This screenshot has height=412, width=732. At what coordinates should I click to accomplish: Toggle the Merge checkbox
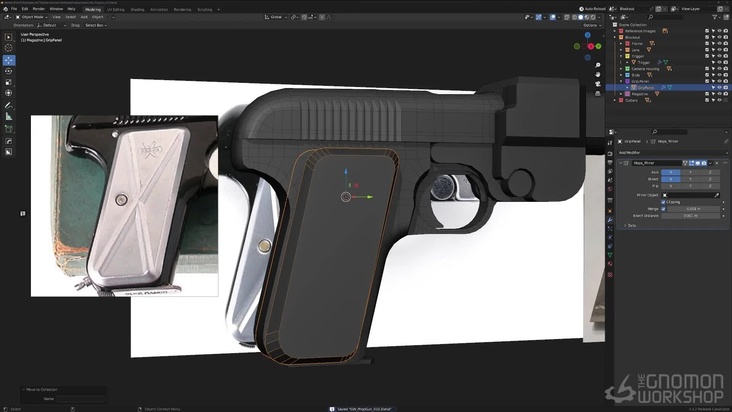(x=663, y=209)
